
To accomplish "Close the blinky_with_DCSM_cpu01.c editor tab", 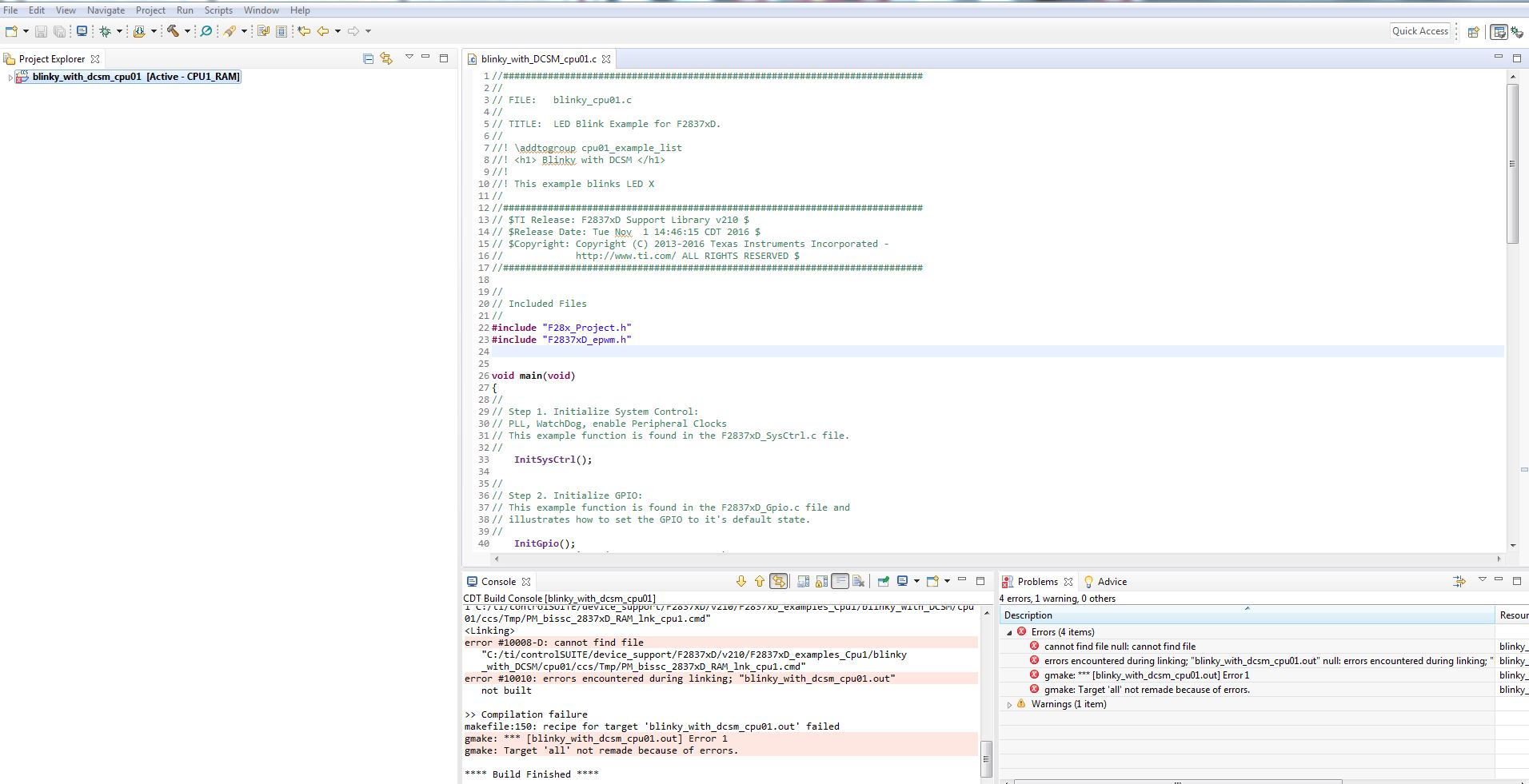I will pyautogui.click(x=606, y=59).
